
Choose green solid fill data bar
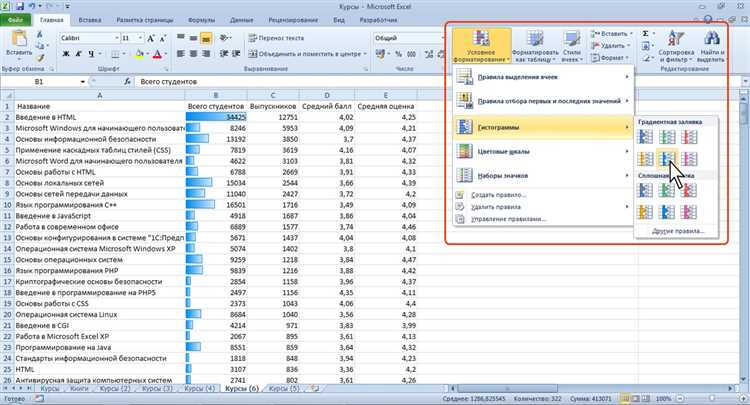tap(667, 190)
